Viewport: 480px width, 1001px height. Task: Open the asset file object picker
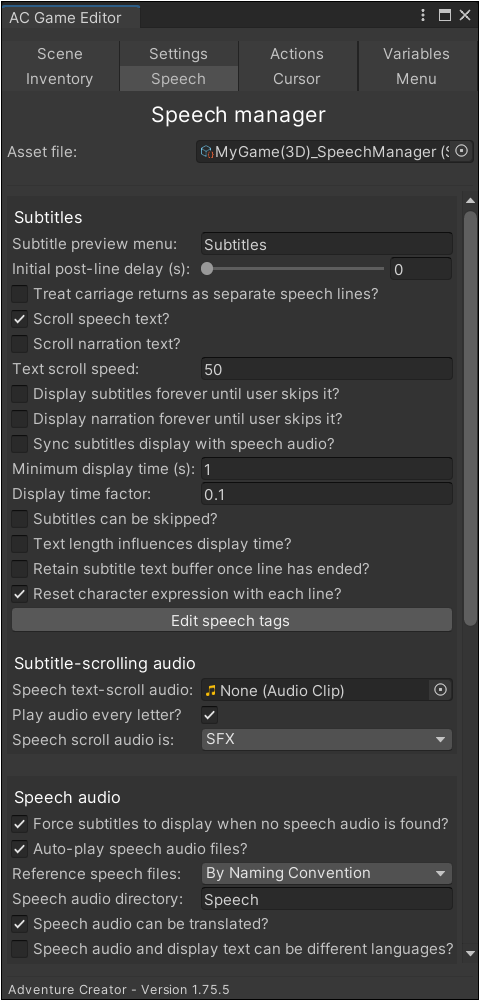pyautogui.click(x=462, y=152)
